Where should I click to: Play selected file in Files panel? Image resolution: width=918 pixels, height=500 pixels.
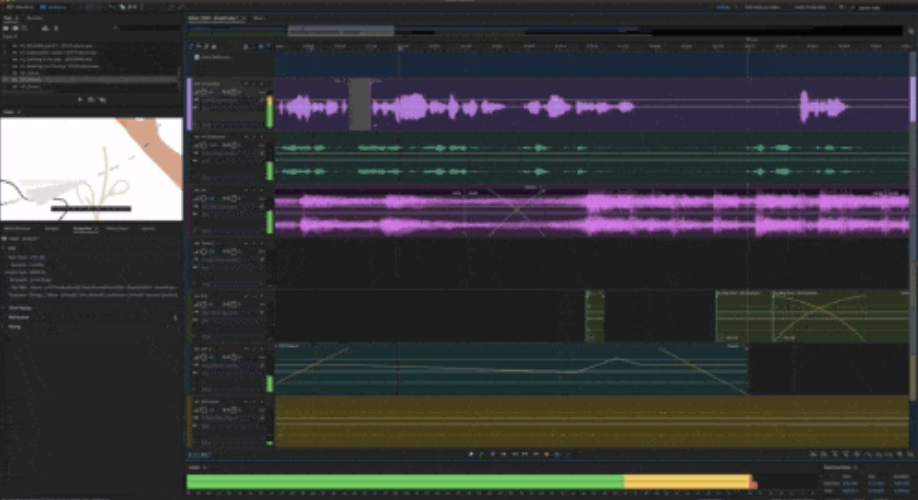pos(79,99)
